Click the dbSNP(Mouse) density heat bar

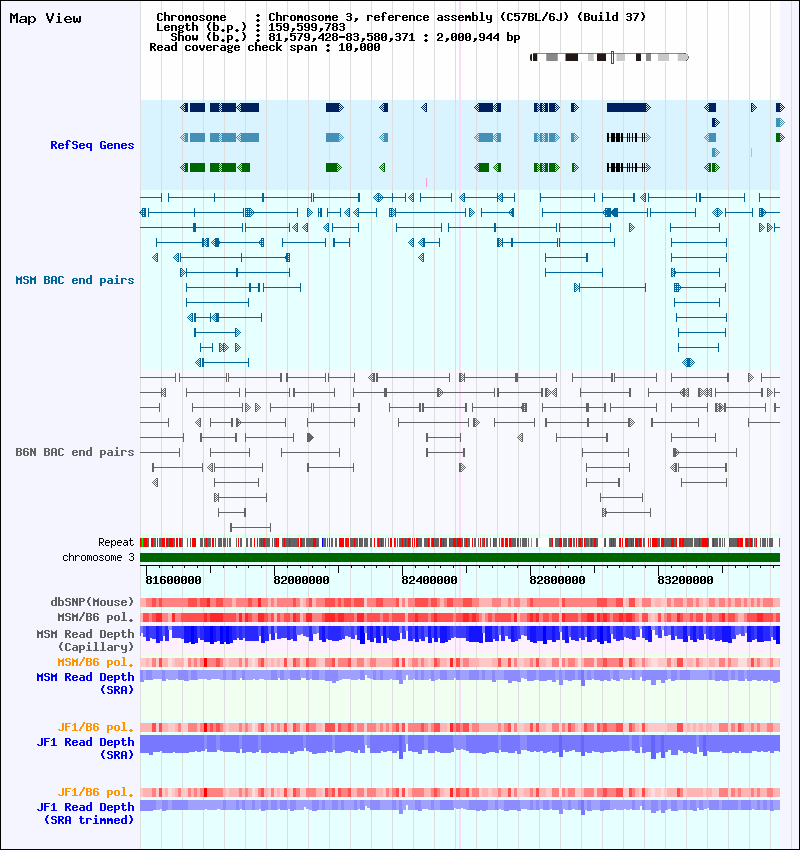460,602
